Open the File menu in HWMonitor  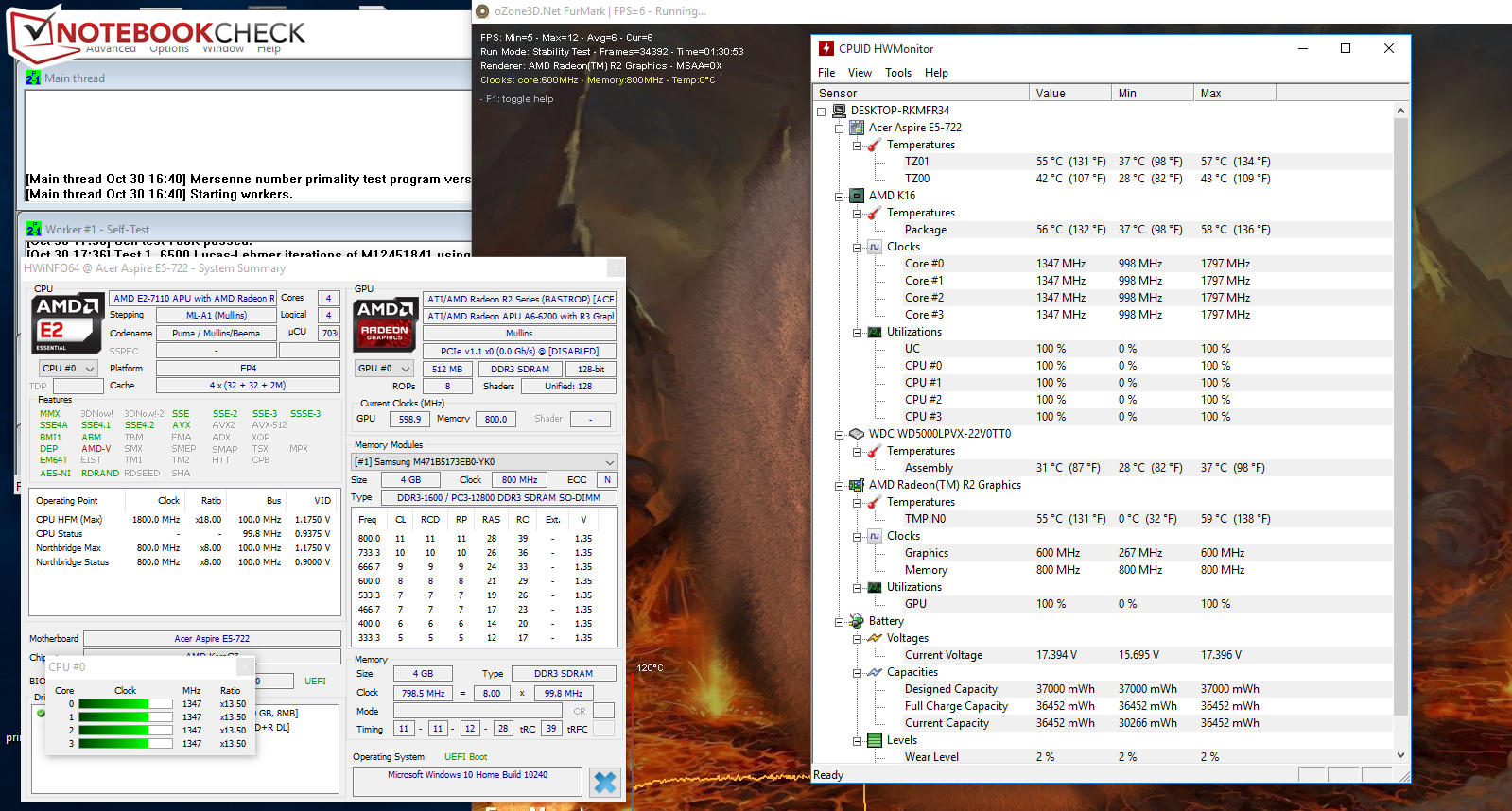click(826, 73)
